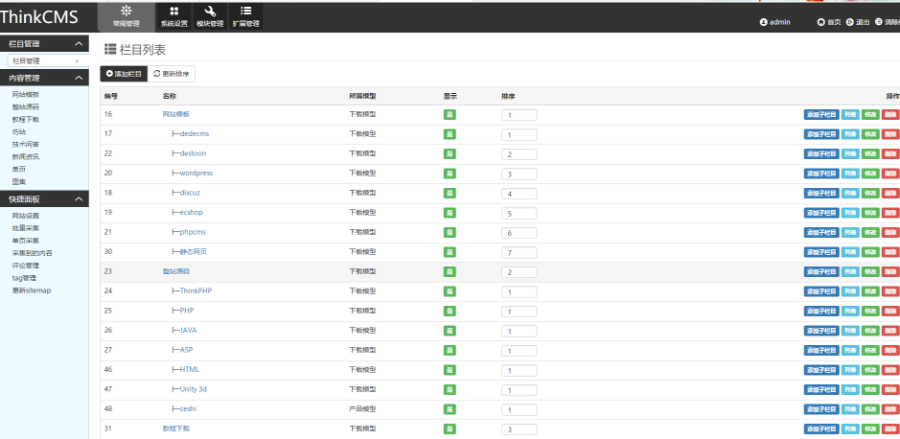The height and width of the screenshot is (439, 900).
Task: Click the 采集到的内容 quick panel item
Action: point(32,253)
